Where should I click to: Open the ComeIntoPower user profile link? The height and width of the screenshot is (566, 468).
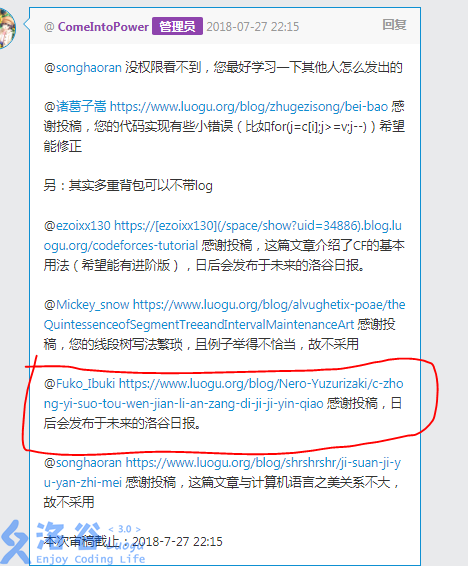103,27
